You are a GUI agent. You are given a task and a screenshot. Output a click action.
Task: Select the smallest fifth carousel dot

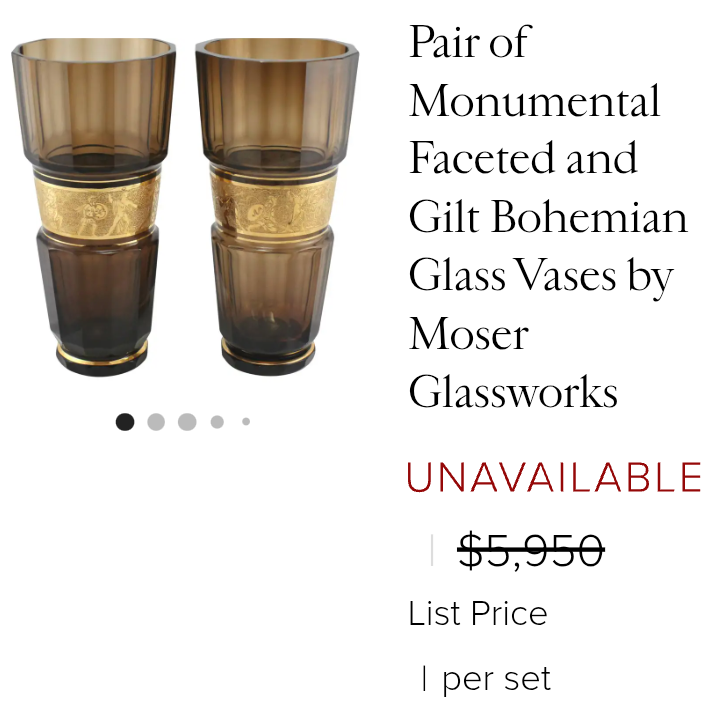click(x=246, y=422)
